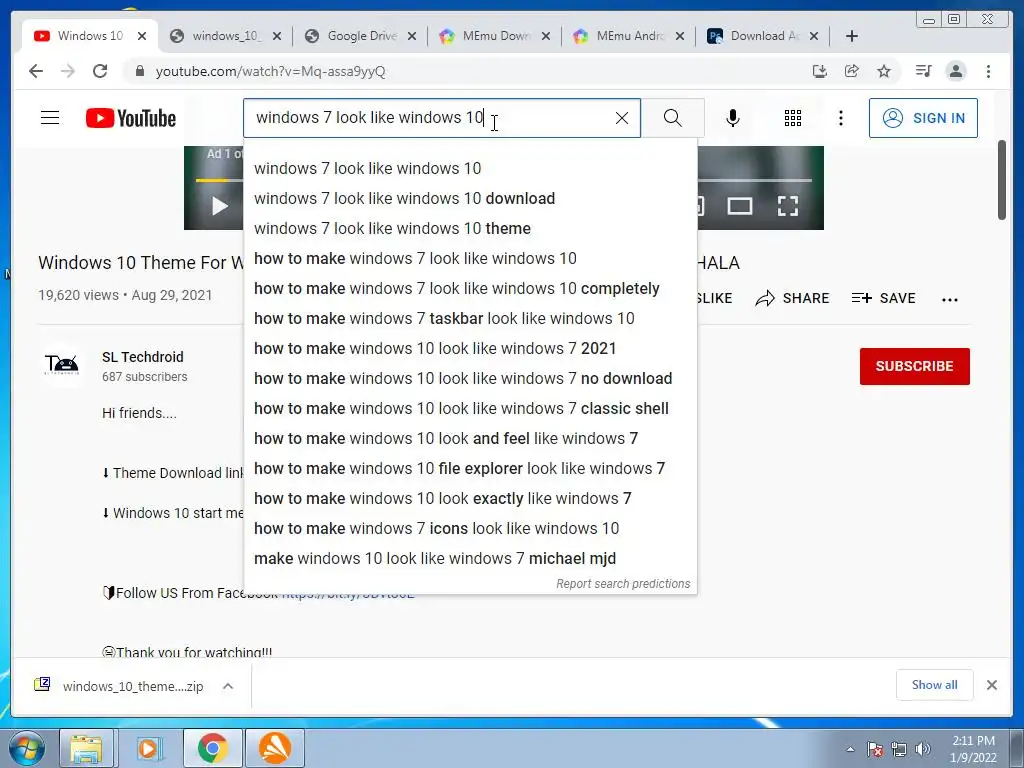Click the address bar URL

270,71
